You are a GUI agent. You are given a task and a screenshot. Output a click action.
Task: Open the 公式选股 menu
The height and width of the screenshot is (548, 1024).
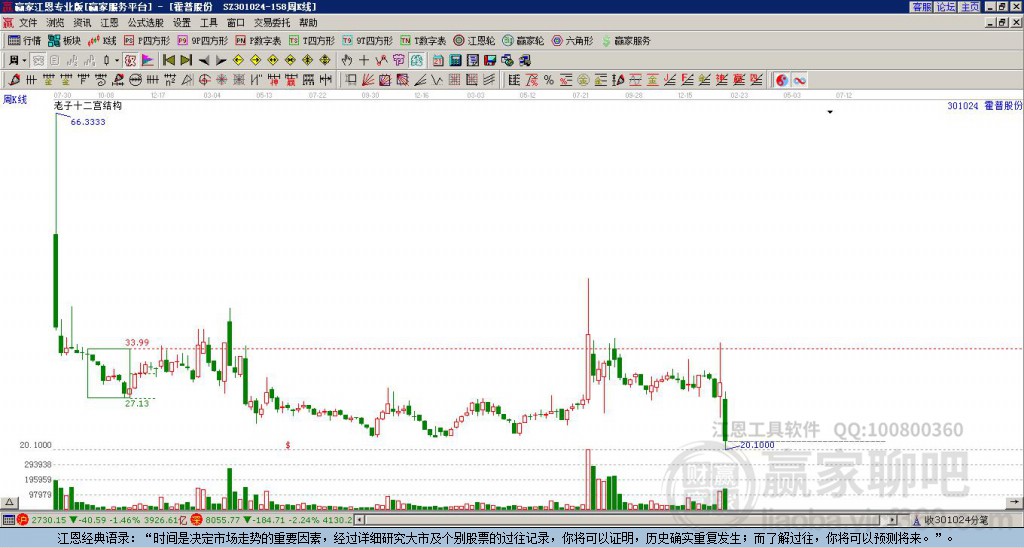146,23
